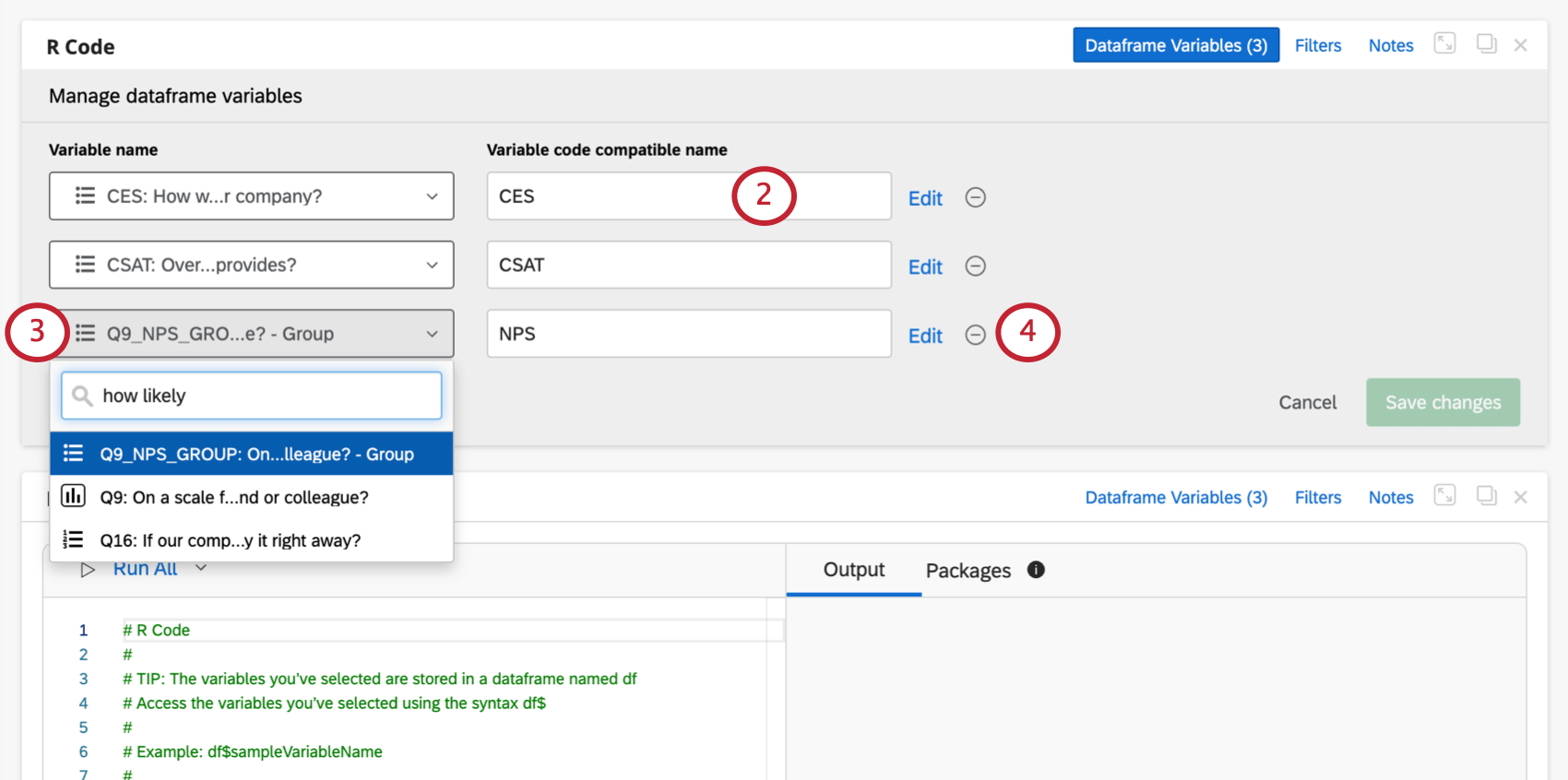Edit the CSAT code compatible name
The height and width of the screenshot is (780, 1568).
pyautogui.click(x=925, y=267)
